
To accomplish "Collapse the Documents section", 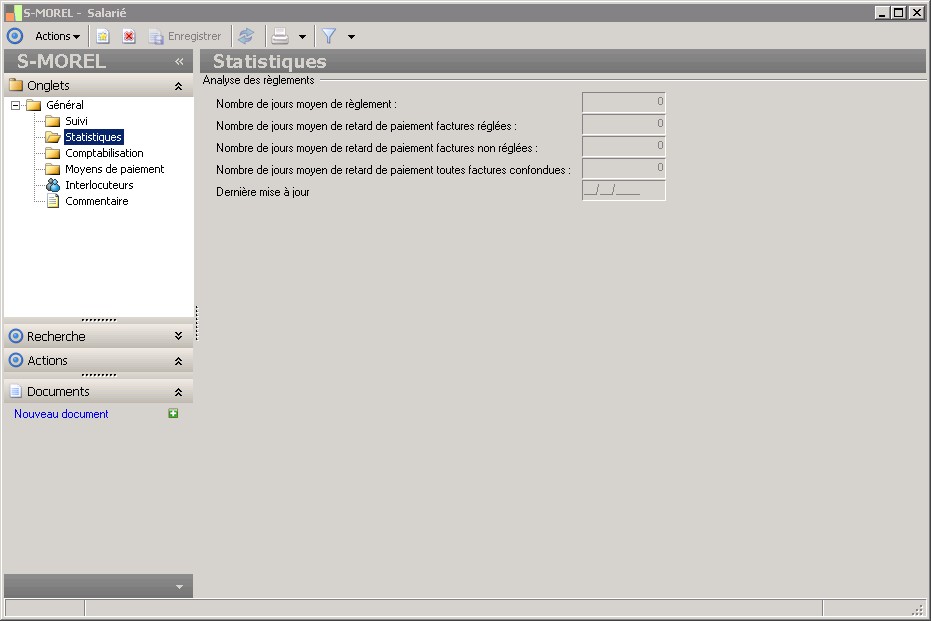I will pyautogui.click(x=178, y=392).
